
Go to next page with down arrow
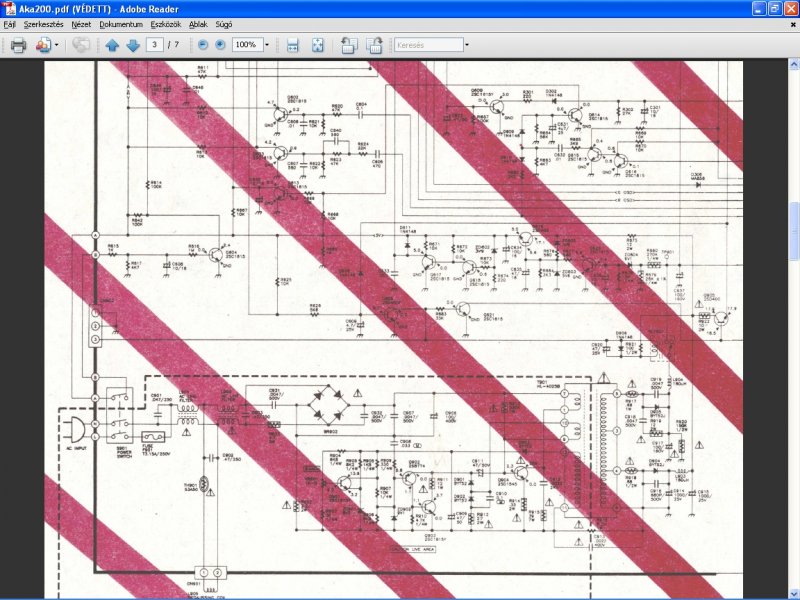133,45
